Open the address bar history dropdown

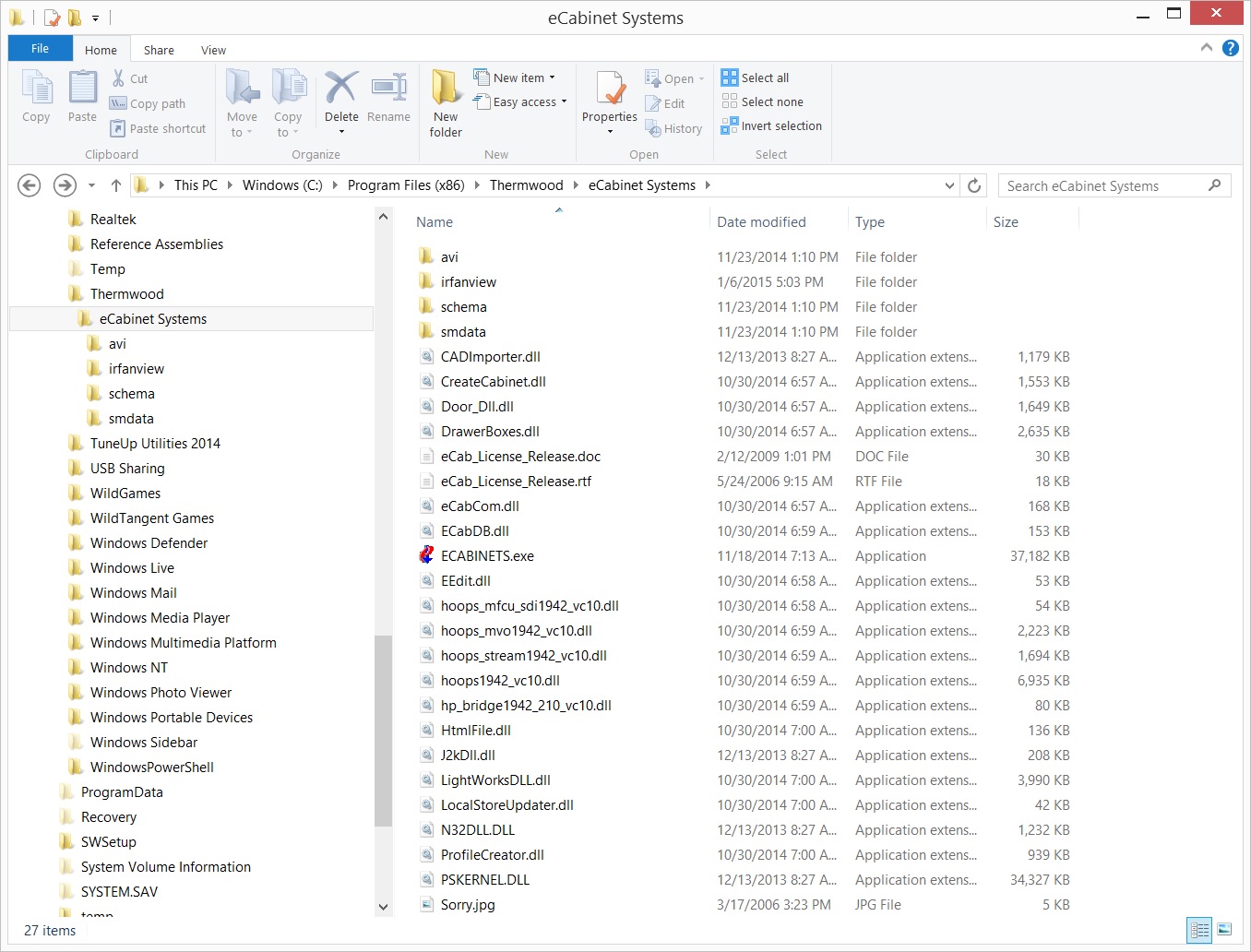(949, 185)
